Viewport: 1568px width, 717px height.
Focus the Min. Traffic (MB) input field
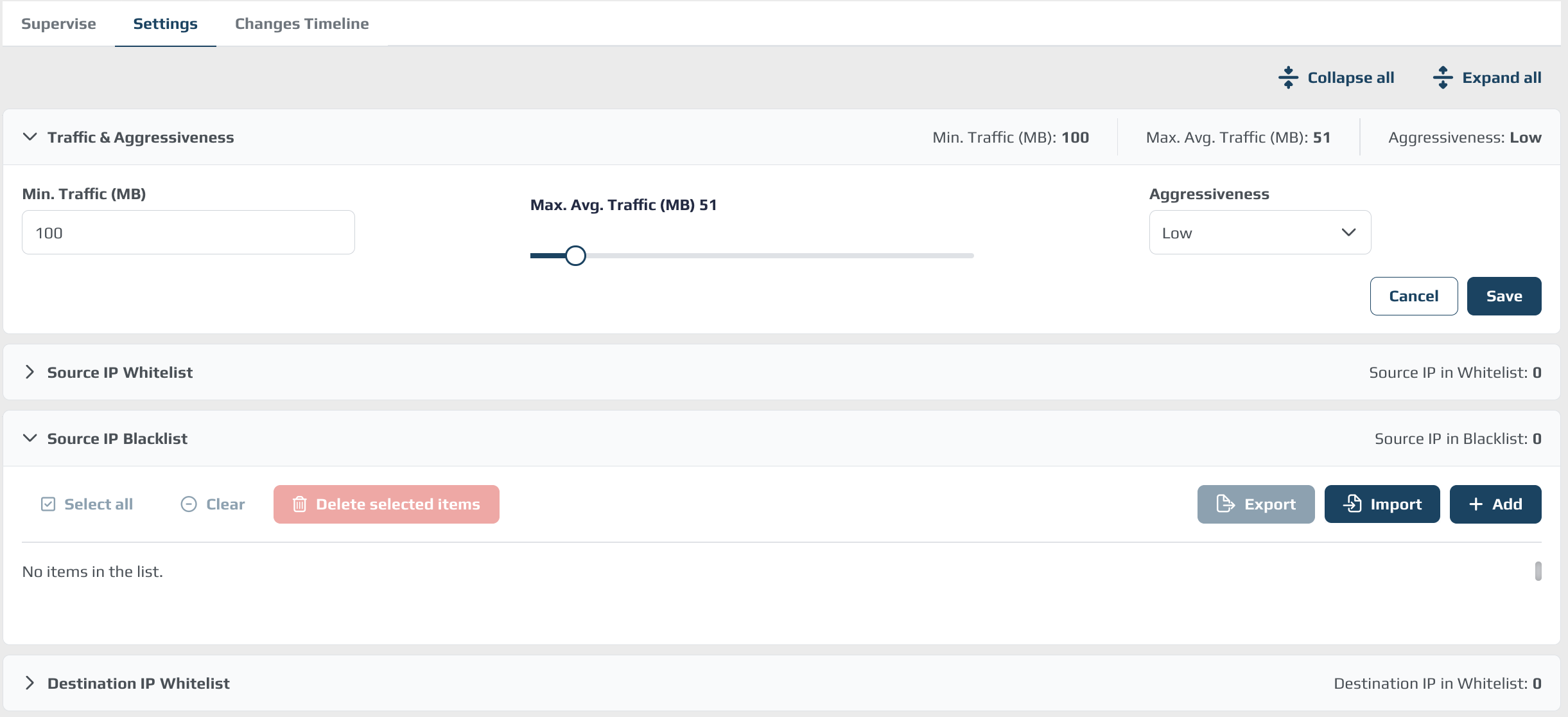188,233
